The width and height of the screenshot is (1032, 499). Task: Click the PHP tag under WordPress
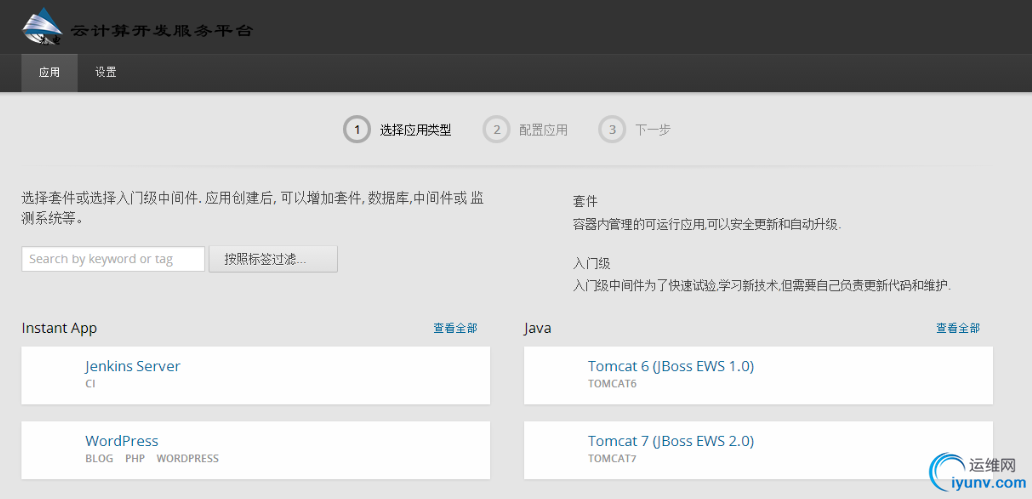(x=135, y=459)
